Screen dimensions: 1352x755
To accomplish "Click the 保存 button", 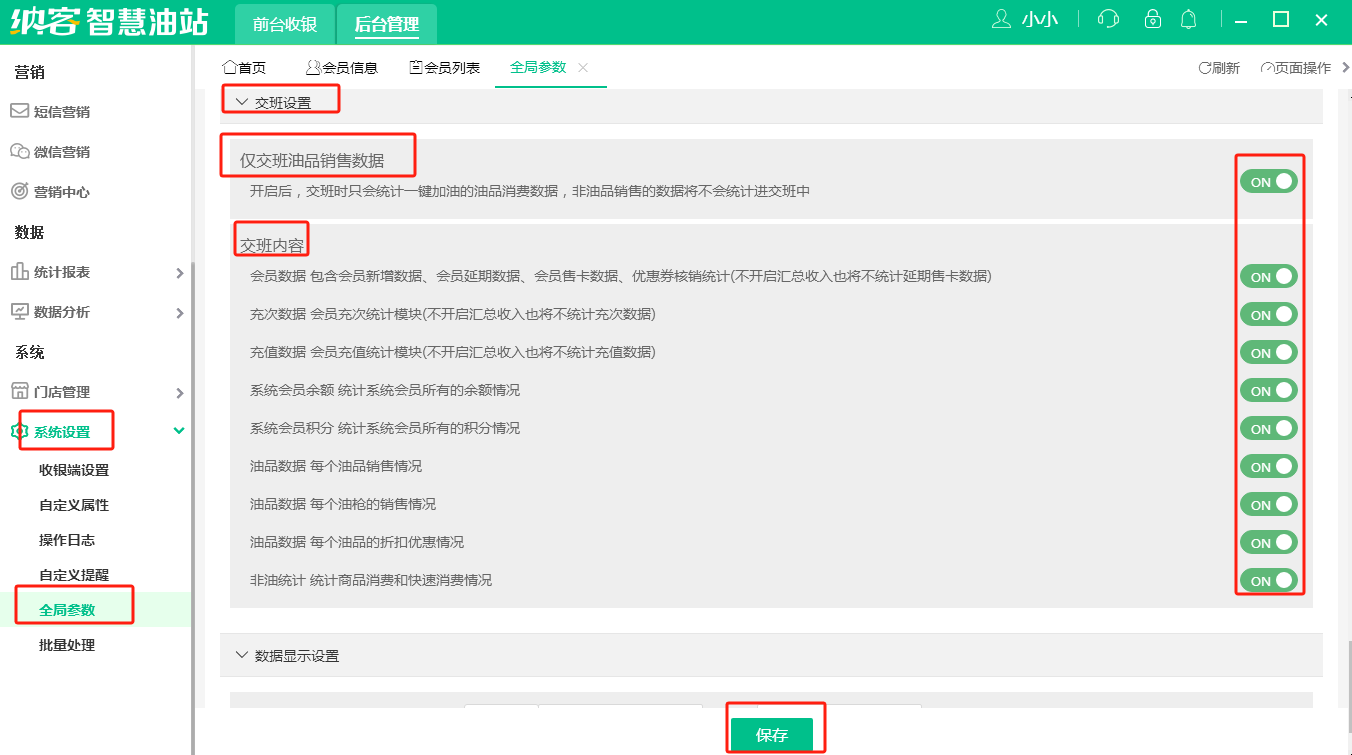I will 771,735.
